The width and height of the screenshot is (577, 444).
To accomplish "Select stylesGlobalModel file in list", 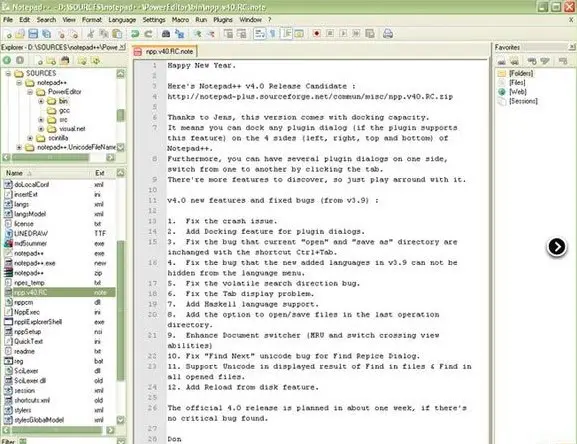I will coord(39,420).
